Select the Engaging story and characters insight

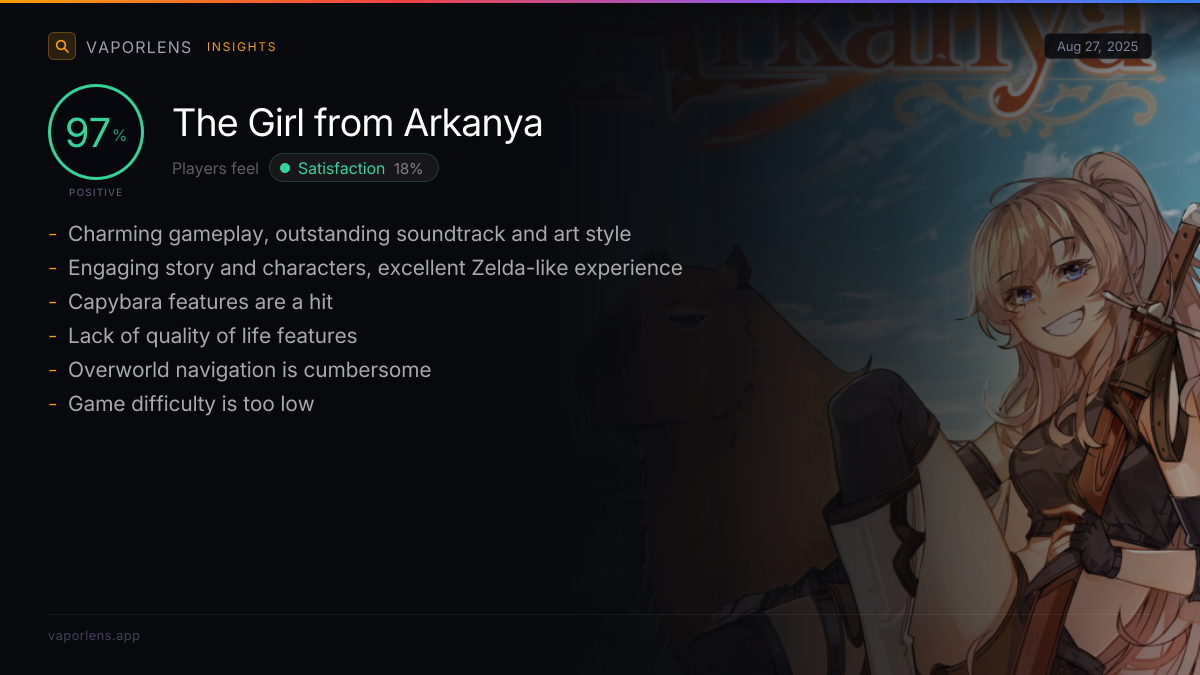[375, 268]
